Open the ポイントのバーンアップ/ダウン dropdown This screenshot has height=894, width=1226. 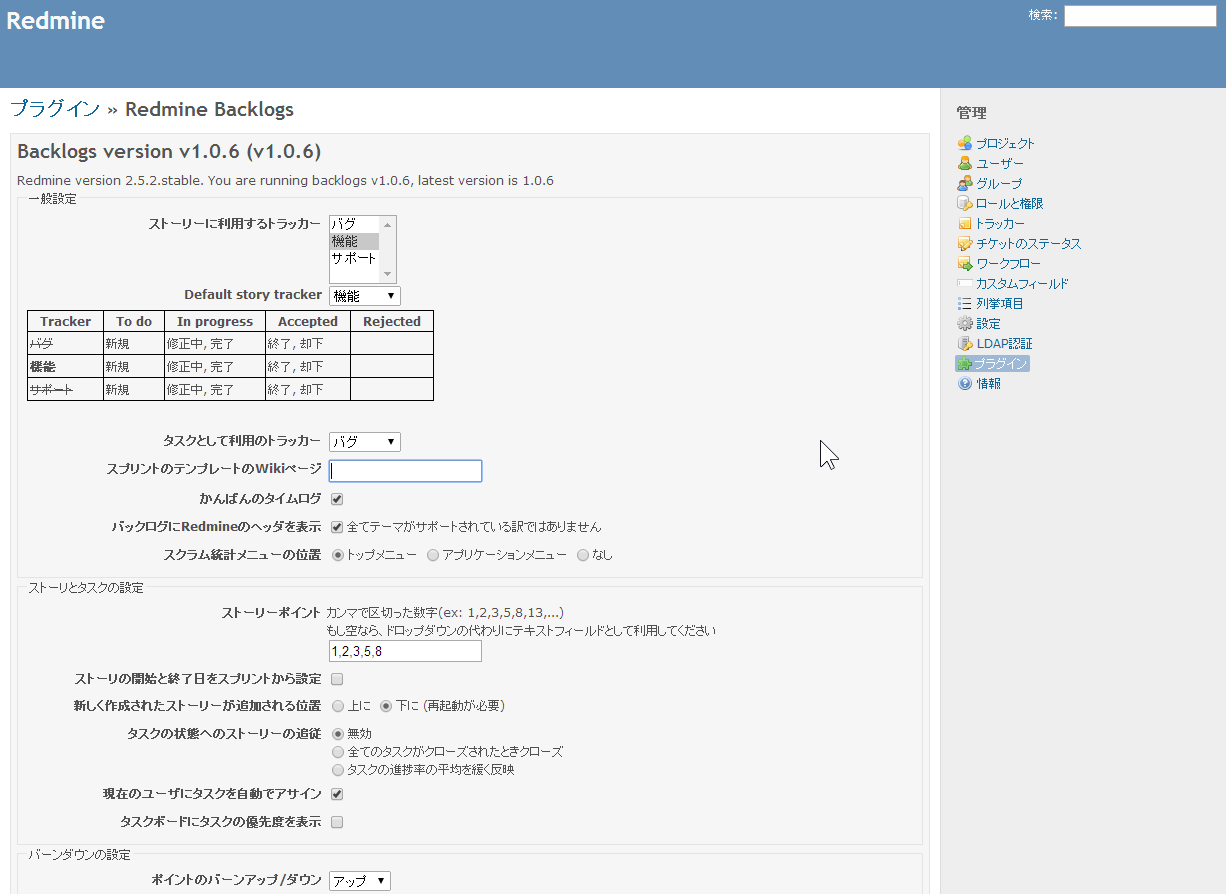pyautogui.click(x=360, y=881)
